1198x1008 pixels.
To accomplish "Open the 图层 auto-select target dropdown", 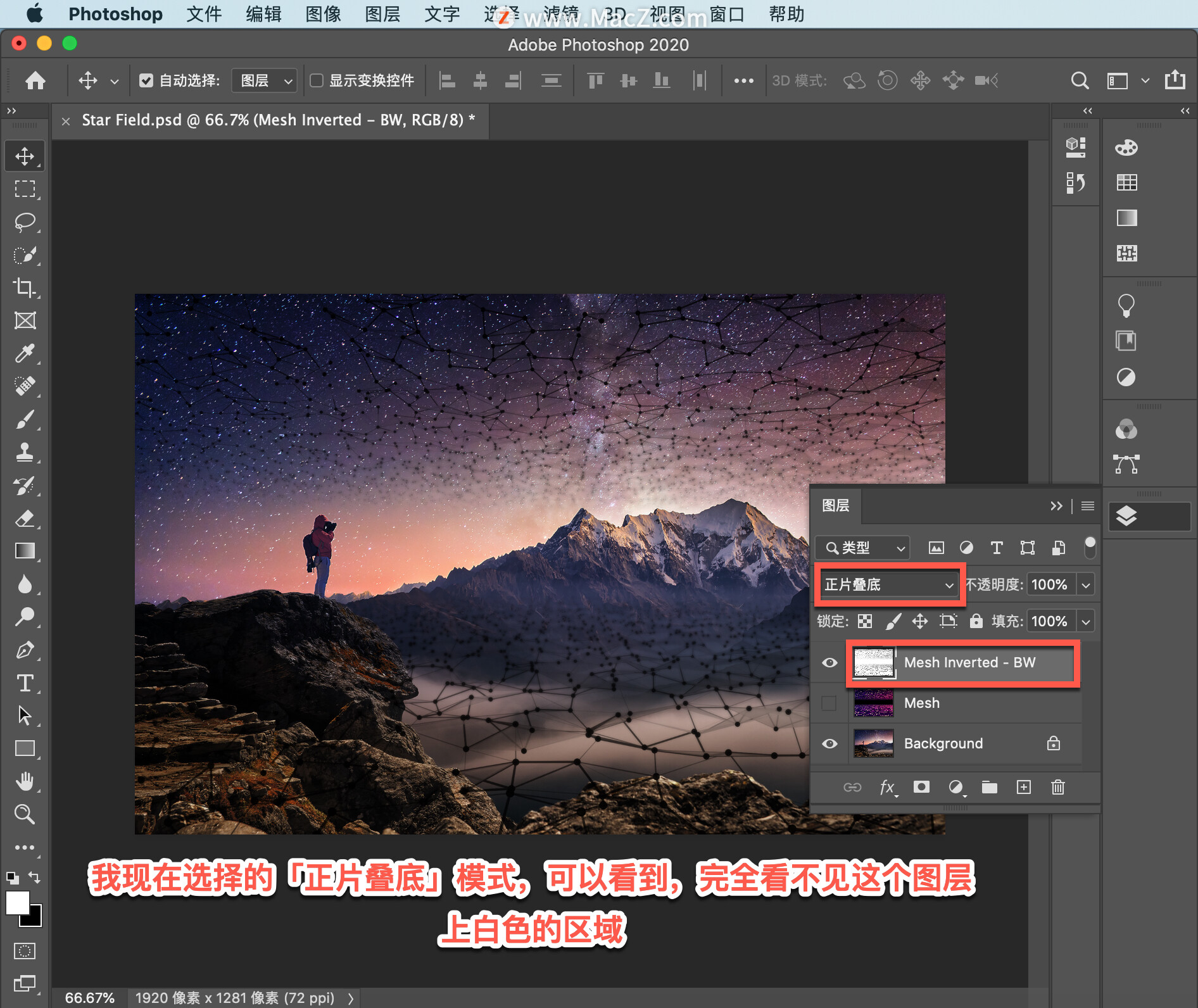I will 265,80.
